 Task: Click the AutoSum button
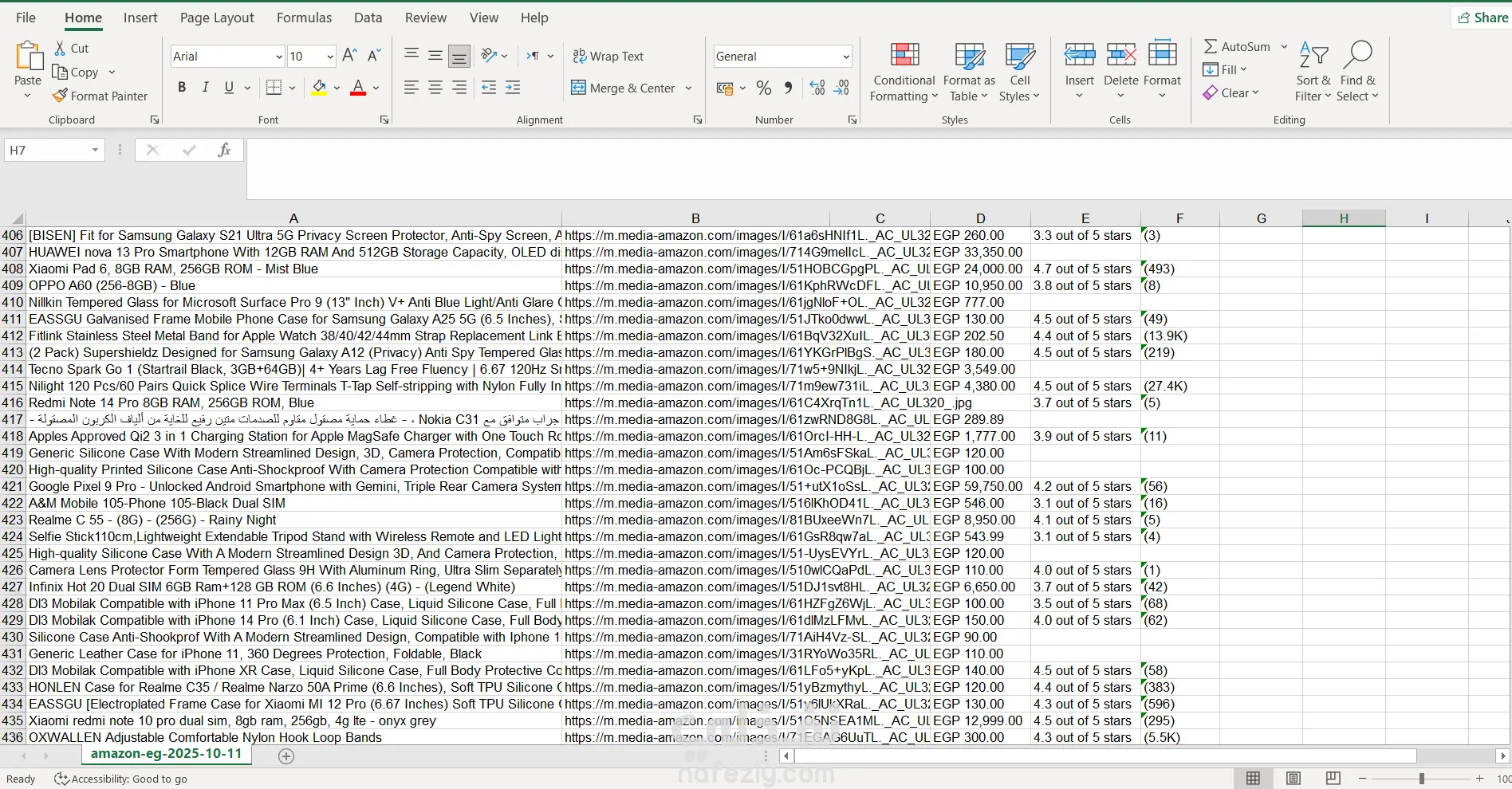(x=1237, y=47)
